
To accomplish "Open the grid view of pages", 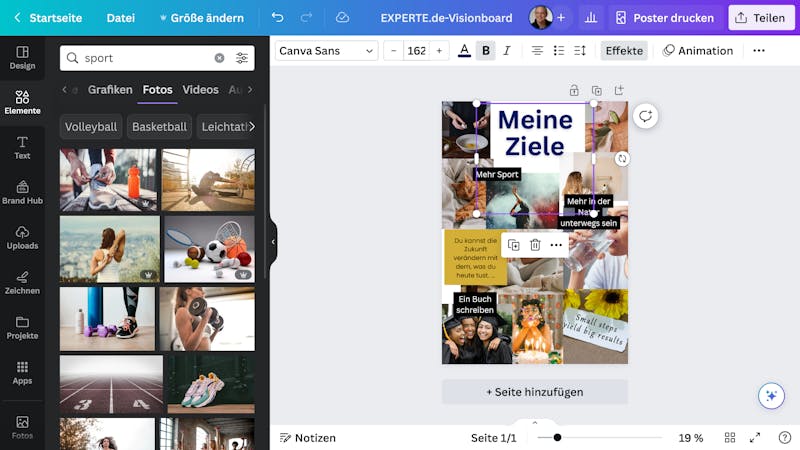I will 730,438.
